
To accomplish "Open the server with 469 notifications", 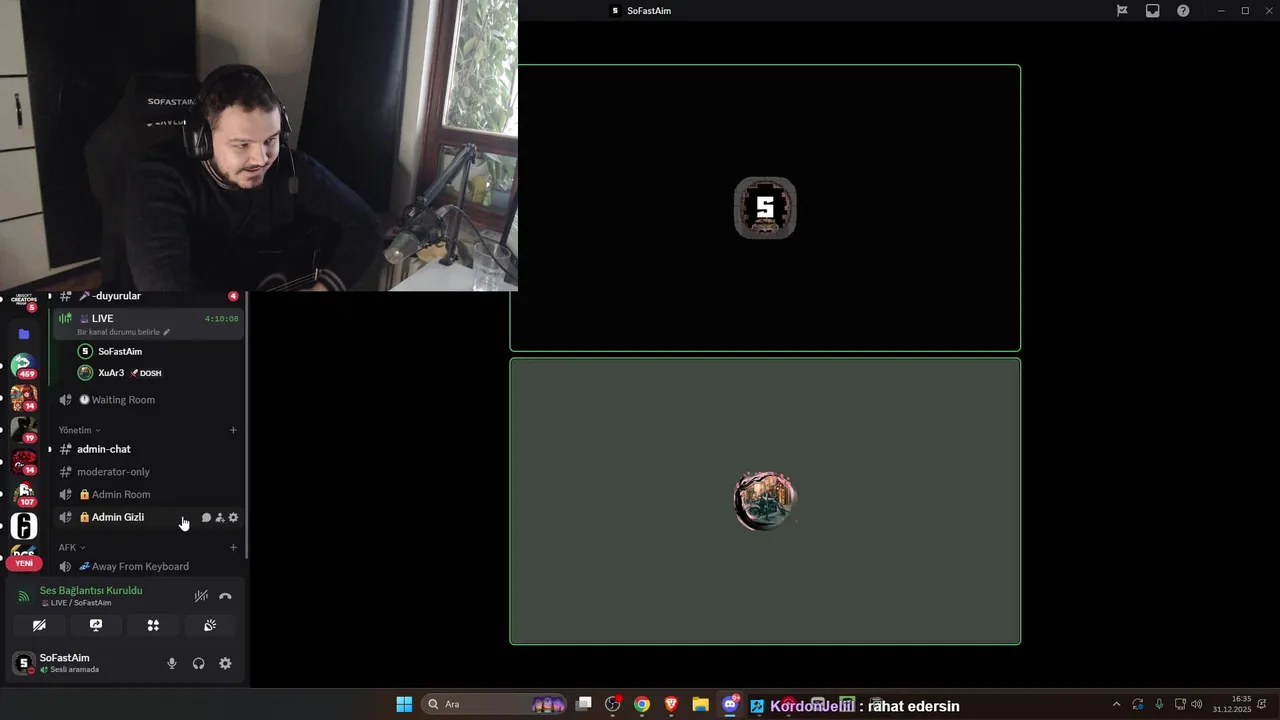I will click(24, 366).
